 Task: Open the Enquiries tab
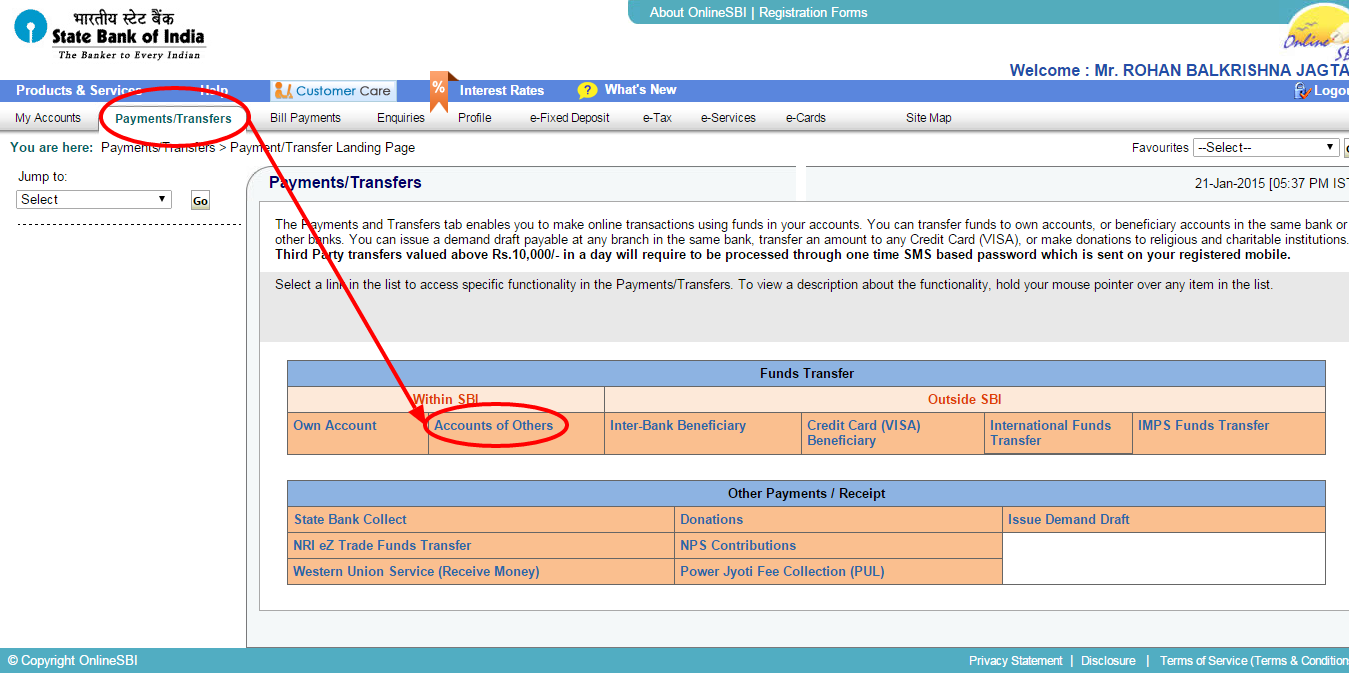coord(401,118)
